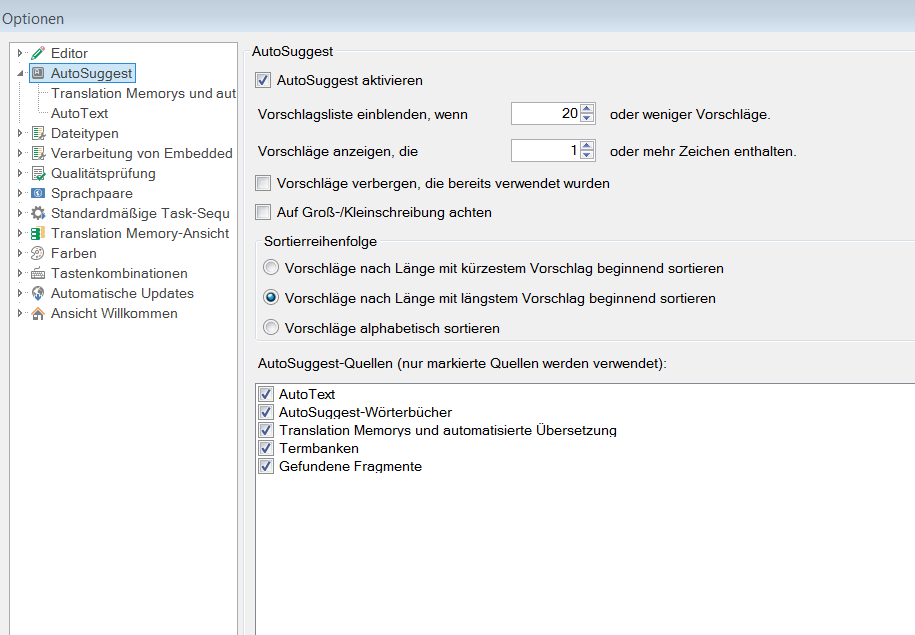This screenshot has height=635, width=915.
Task: Click the Standardmäßige Task-Sequ gear icon
Action: click(38, 213)
